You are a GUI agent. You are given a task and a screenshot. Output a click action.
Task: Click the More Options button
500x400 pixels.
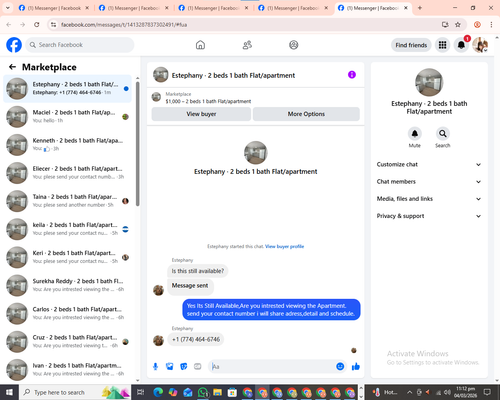(x=306, y=114)
